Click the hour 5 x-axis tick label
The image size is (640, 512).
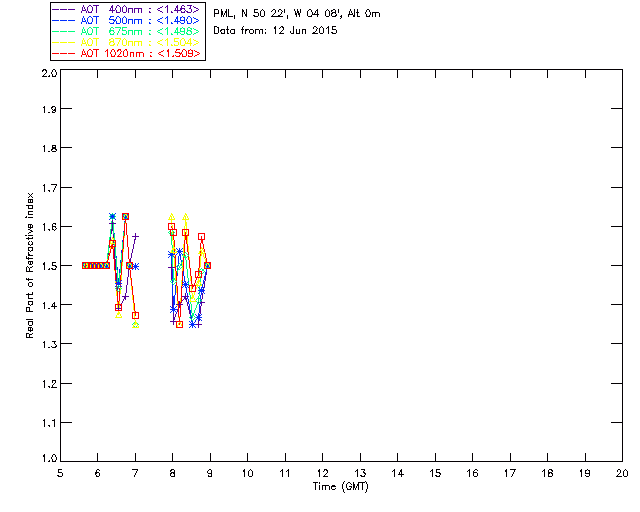[60, 473]
